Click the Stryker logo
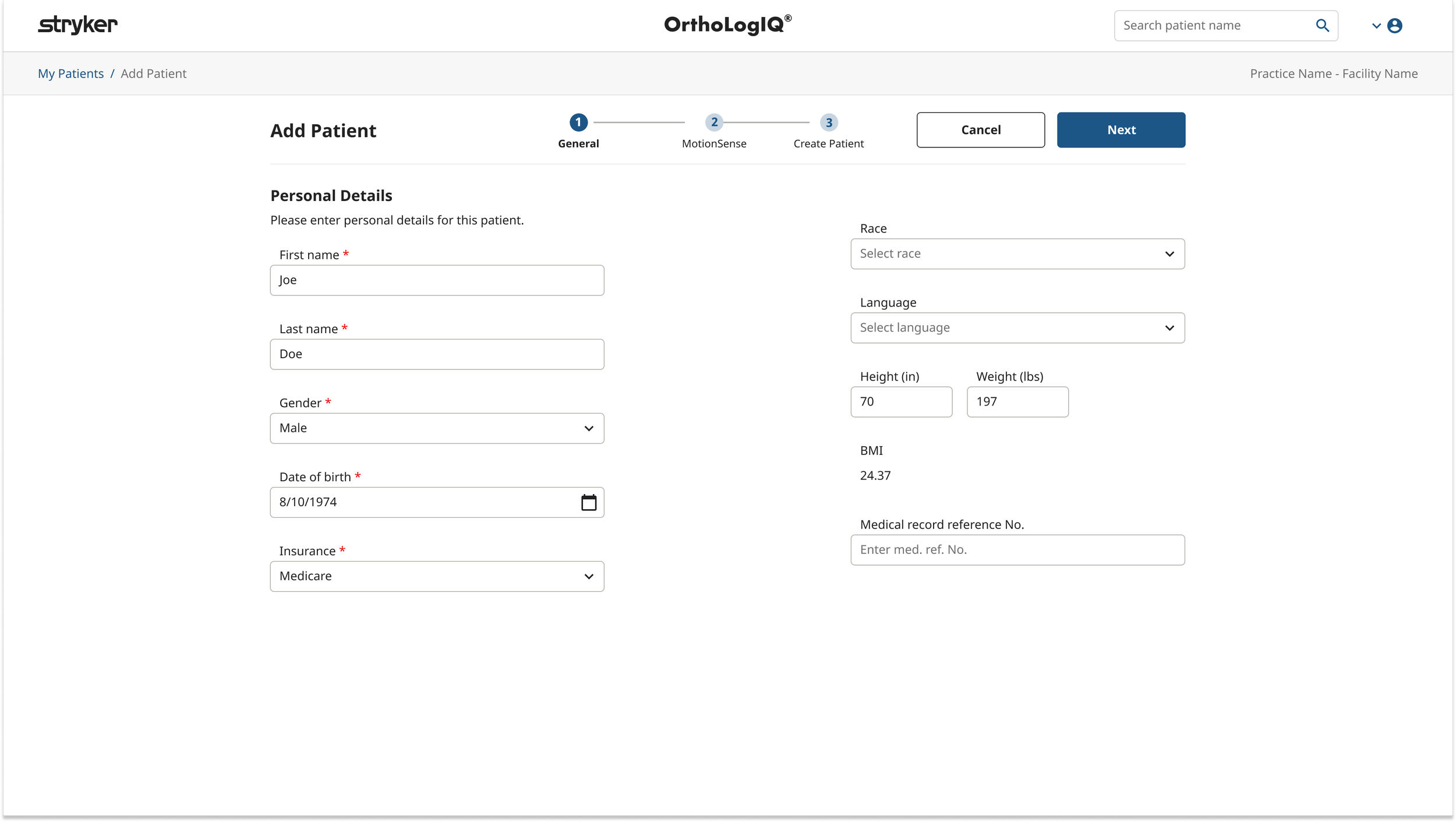This screenshot has width=1456, height=822. pyautogui.click(x=77, y=24)
